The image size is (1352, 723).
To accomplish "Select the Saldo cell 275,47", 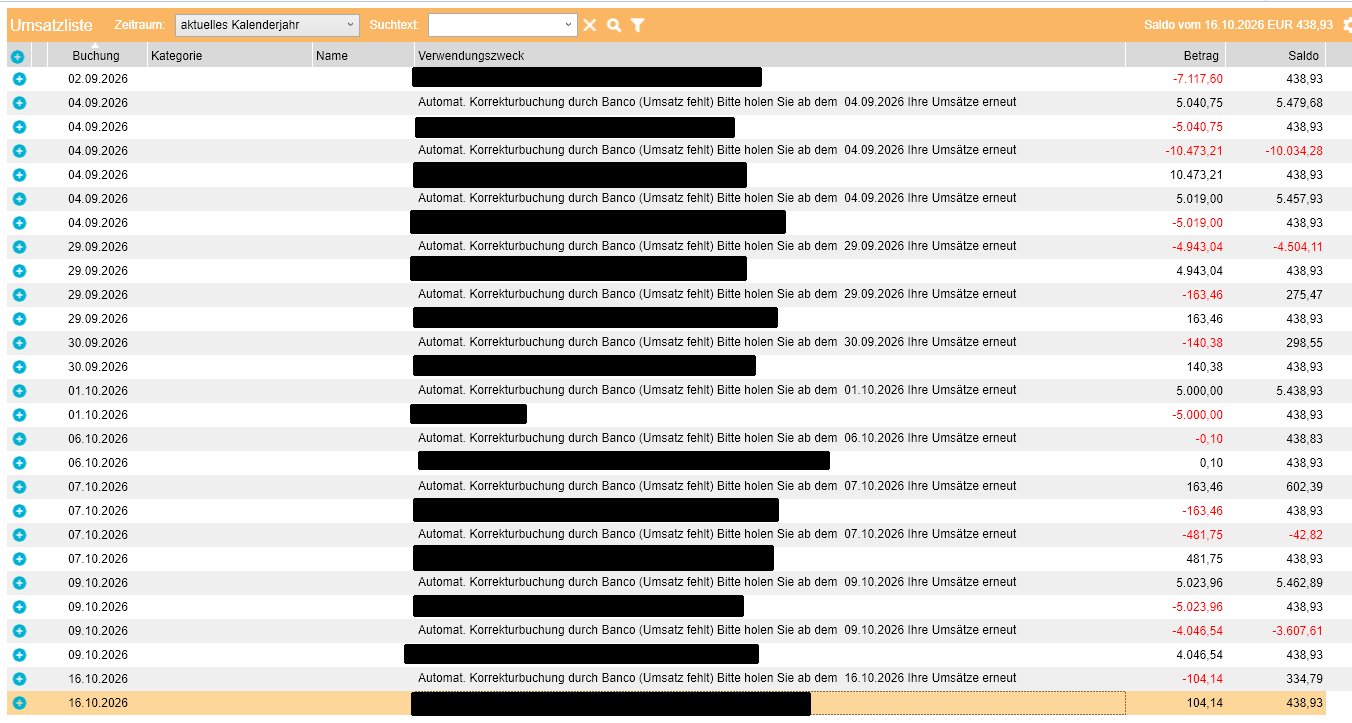I will pos(1304,295).
